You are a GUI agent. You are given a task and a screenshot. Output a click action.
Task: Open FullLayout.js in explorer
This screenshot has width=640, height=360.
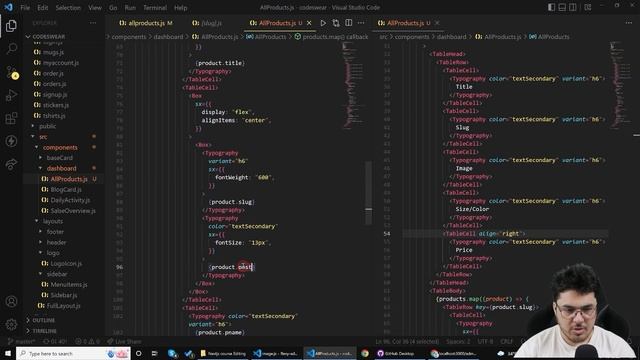pos(63,306)
